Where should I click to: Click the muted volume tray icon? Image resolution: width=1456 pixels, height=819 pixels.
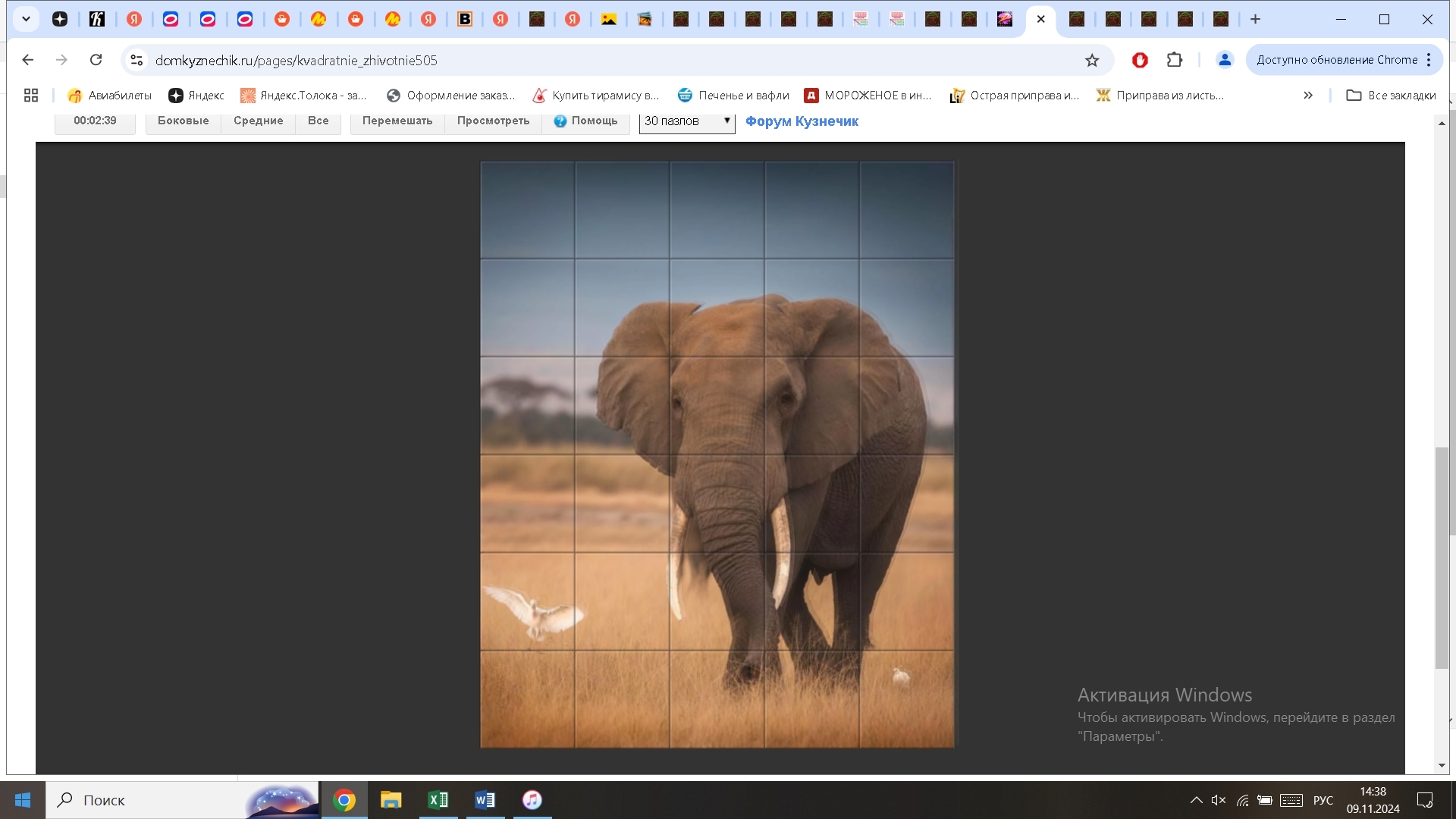point(1219,800)
